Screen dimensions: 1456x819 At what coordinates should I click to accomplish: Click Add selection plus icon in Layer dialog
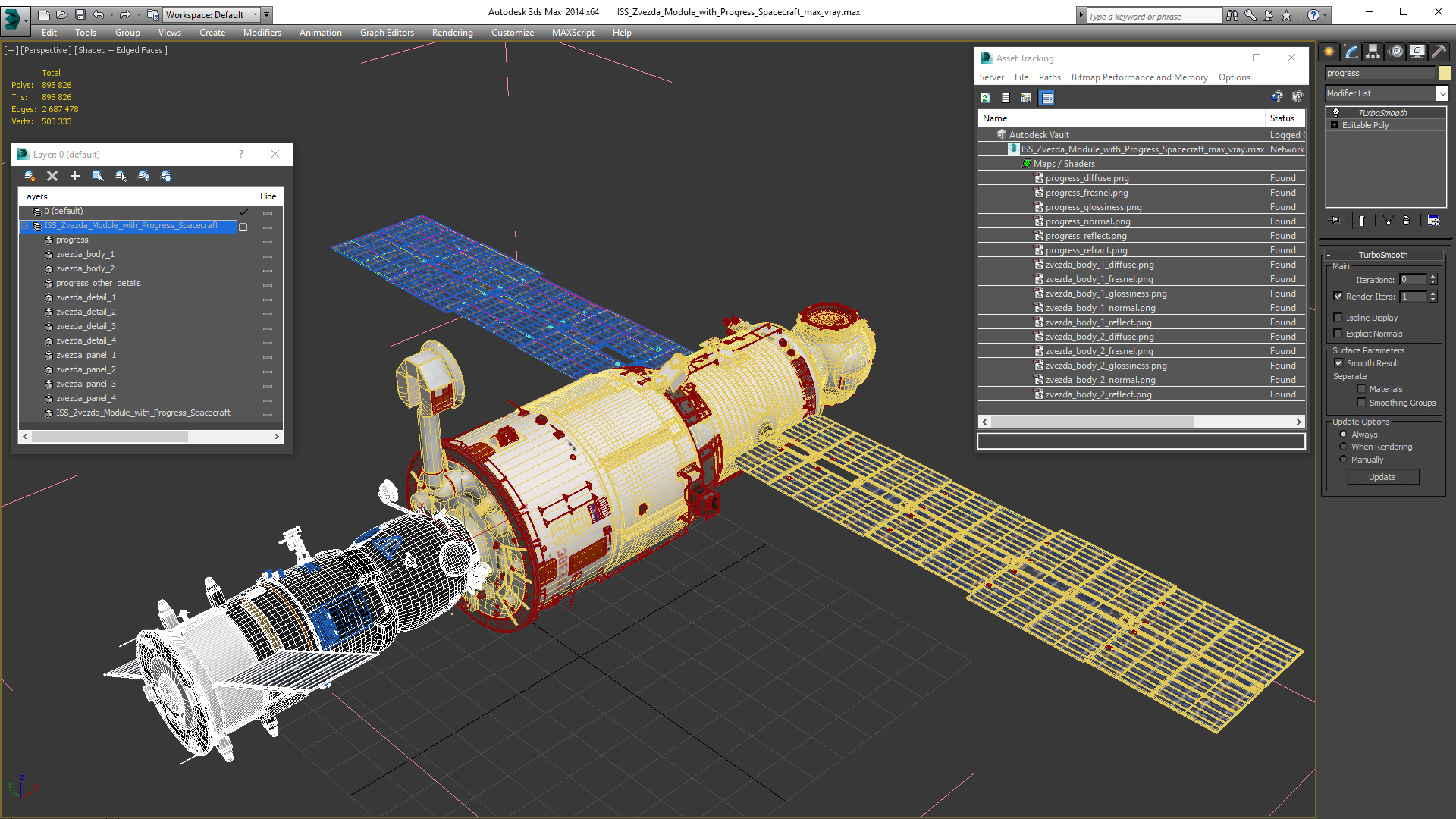[75, 176]
